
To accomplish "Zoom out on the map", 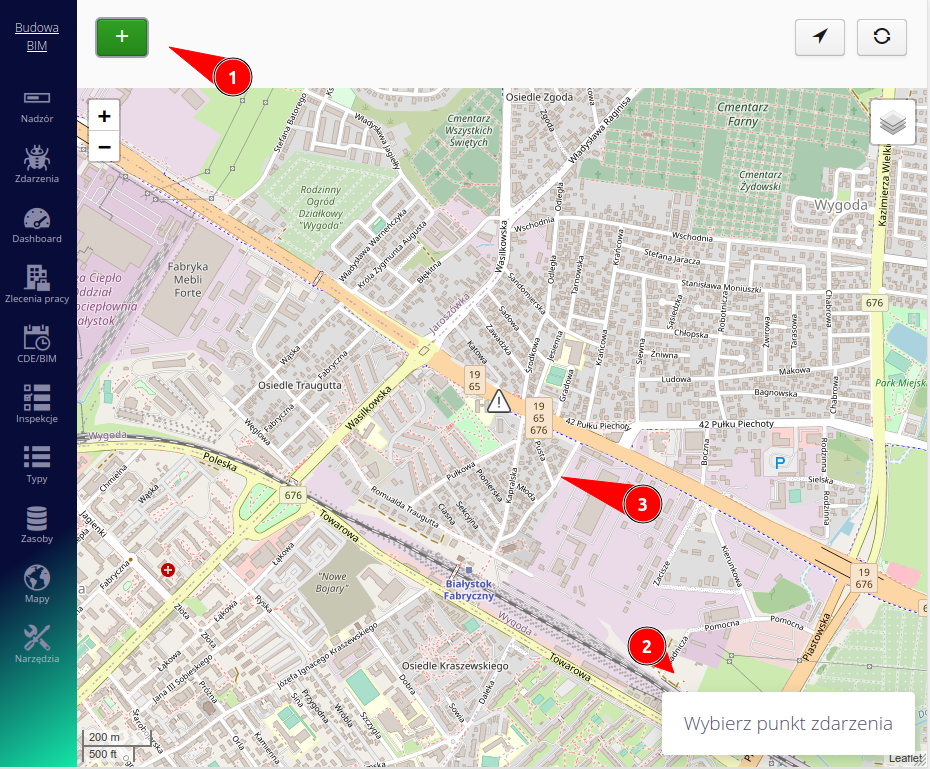I will click(104, 148).
